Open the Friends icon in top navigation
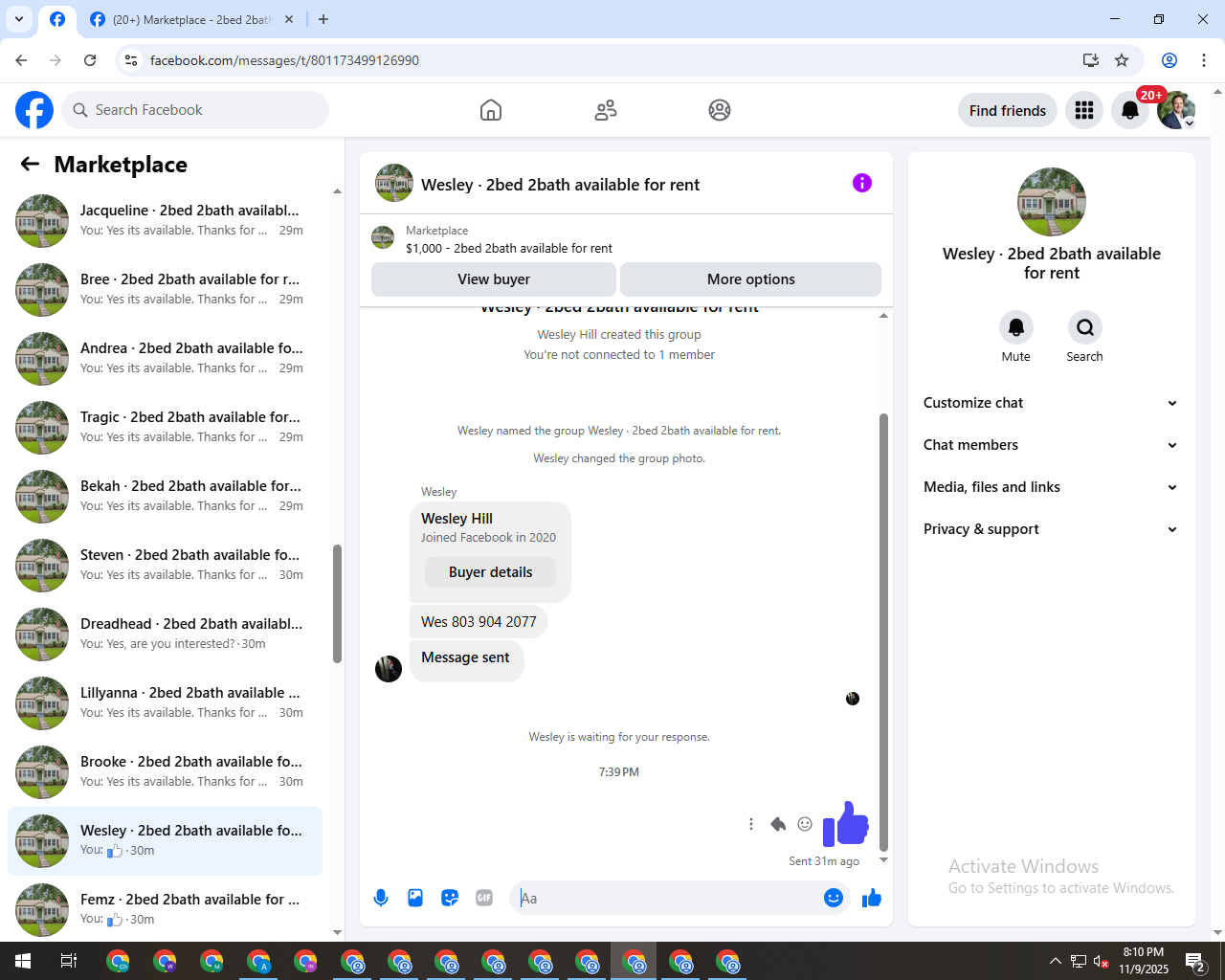The width and height of the screenshot is (1225, 980). coord(606,110)
